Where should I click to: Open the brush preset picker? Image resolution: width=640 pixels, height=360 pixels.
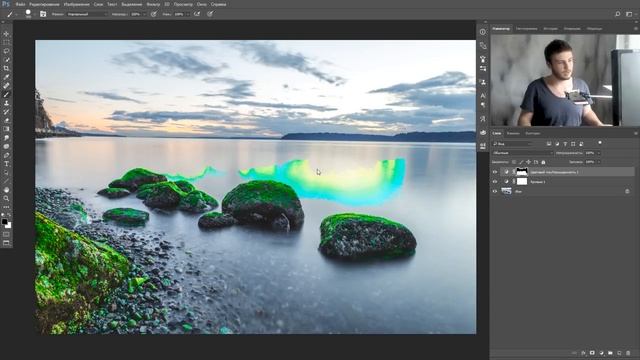point(28,14)
